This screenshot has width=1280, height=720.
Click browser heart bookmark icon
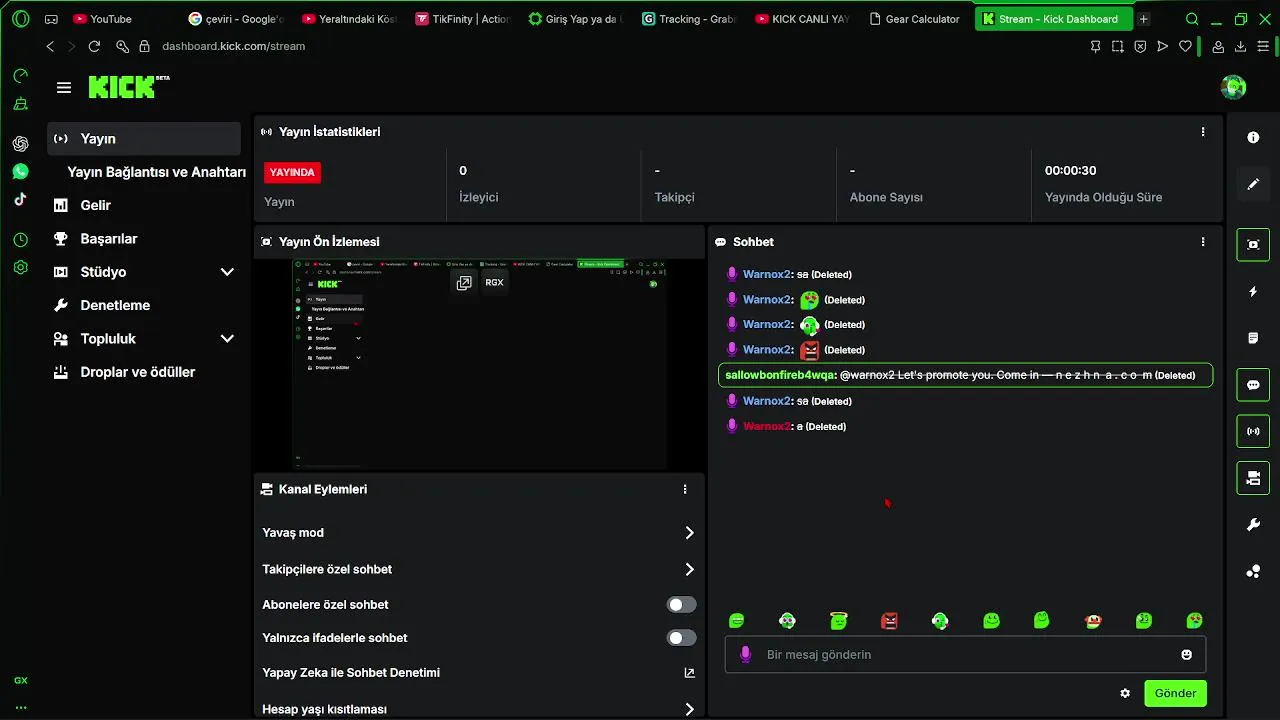1185,46
